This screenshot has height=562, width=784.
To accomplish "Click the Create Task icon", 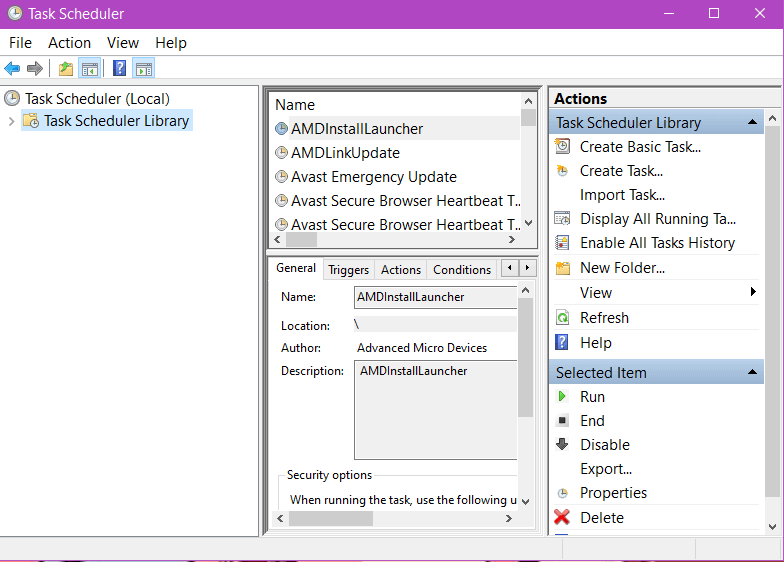I will (562, 170).
